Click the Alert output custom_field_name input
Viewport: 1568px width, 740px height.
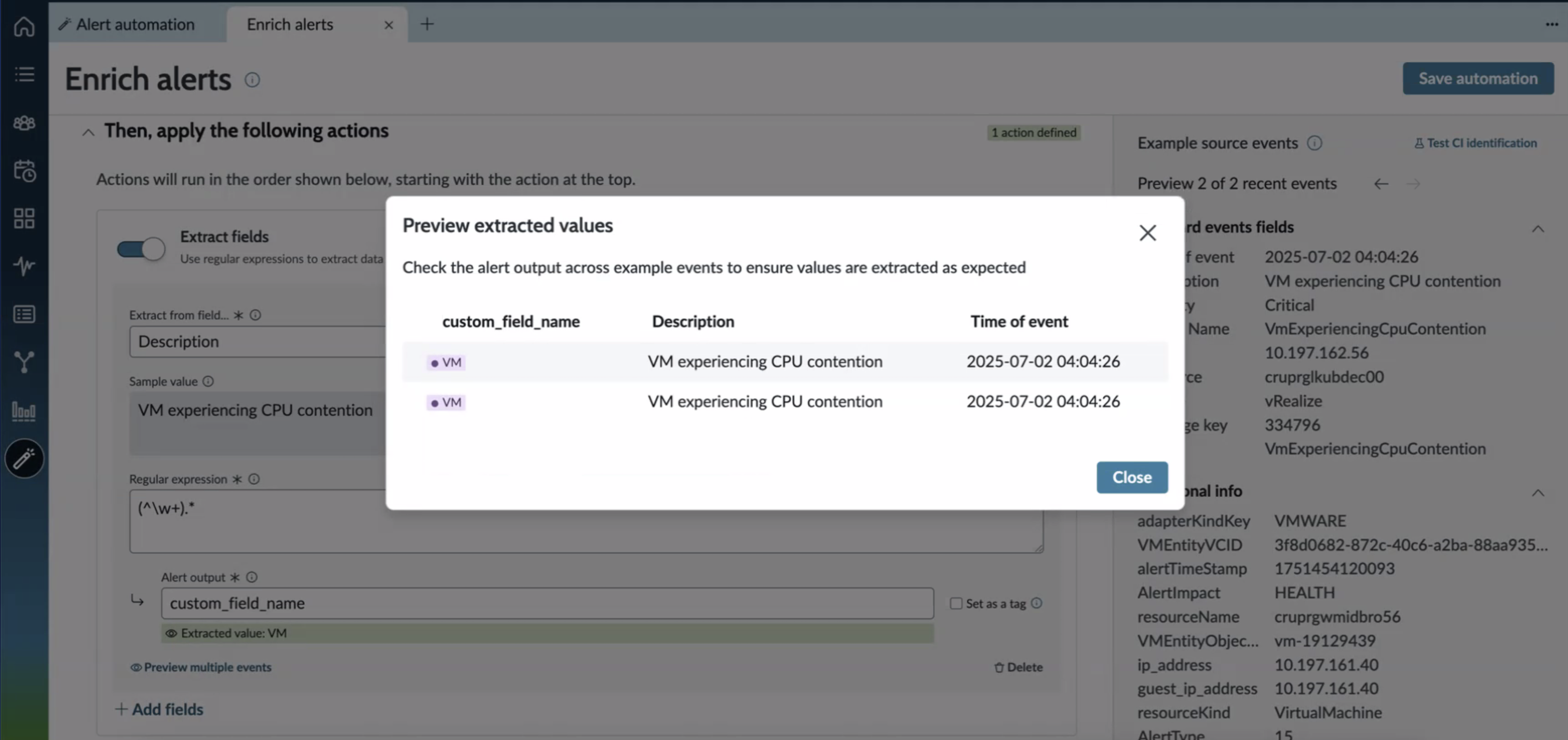click(547, 603)
